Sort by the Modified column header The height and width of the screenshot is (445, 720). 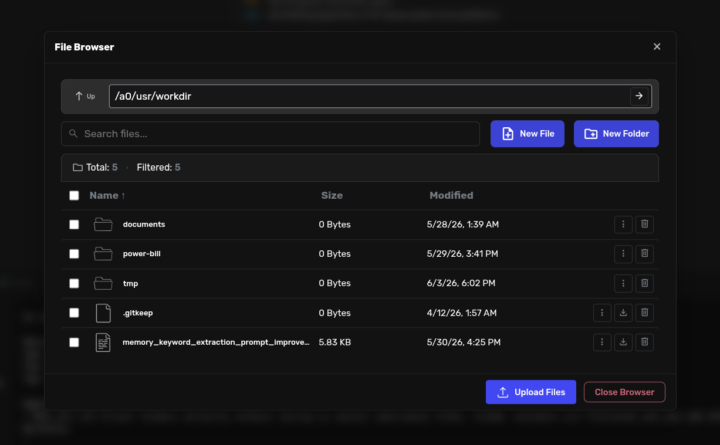click(451, 196)
